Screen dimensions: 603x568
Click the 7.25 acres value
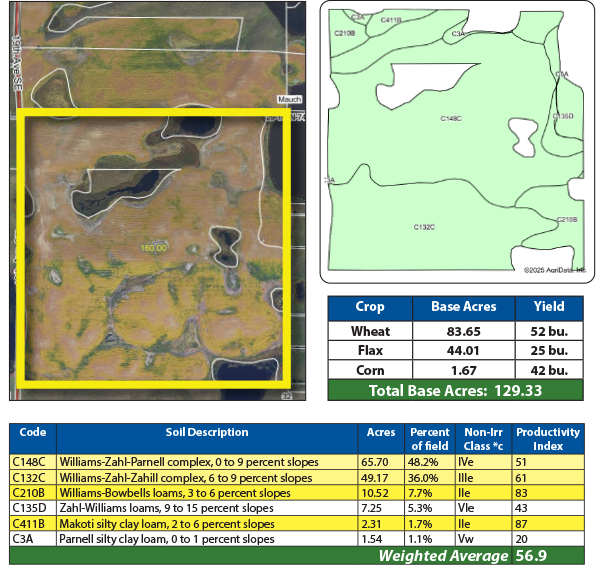[371, 508]
